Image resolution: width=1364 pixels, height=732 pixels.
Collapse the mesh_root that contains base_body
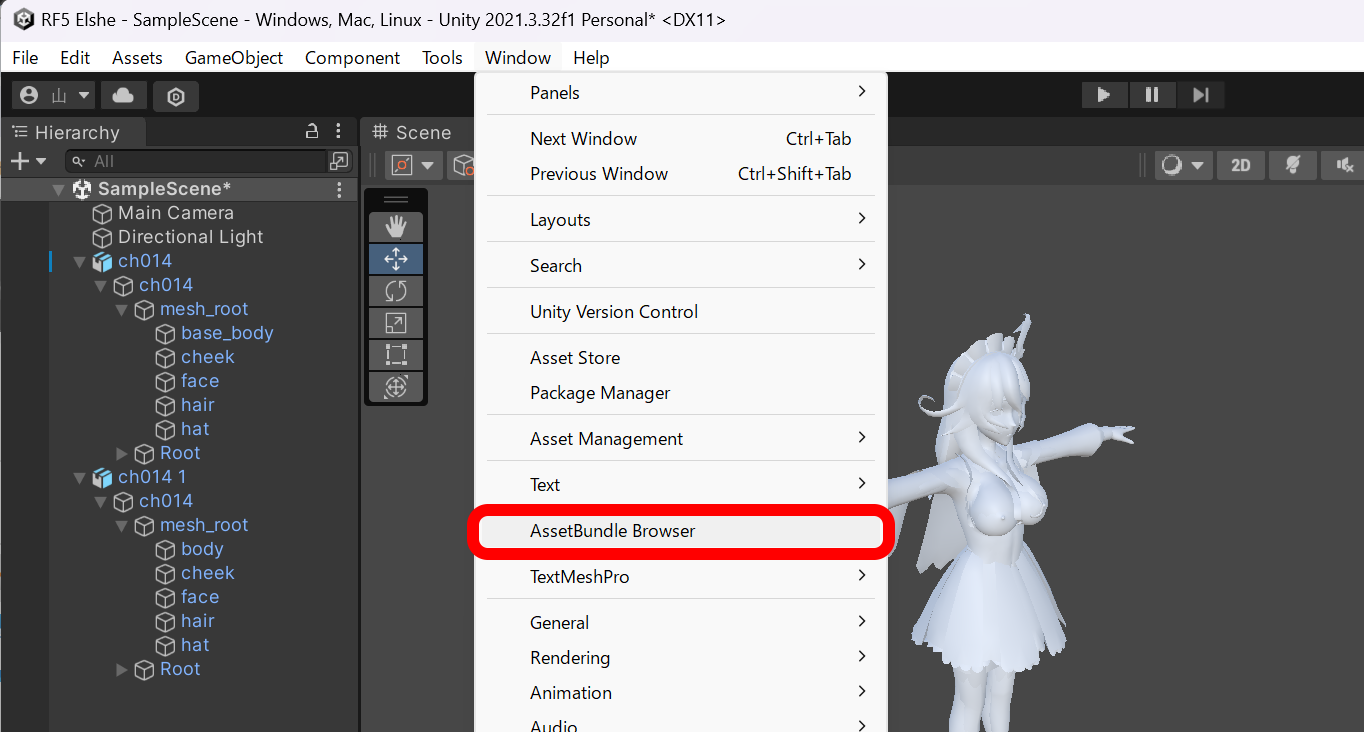[x=121, y=309]
